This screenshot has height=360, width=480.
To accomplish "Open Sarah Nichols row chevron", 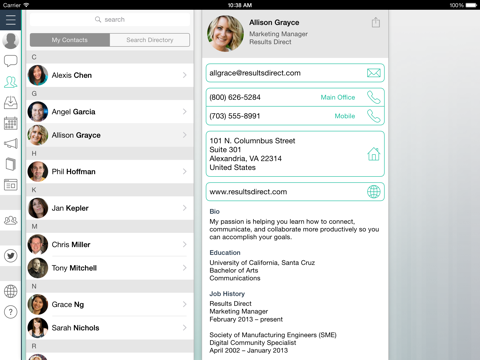I will [184, 328].
